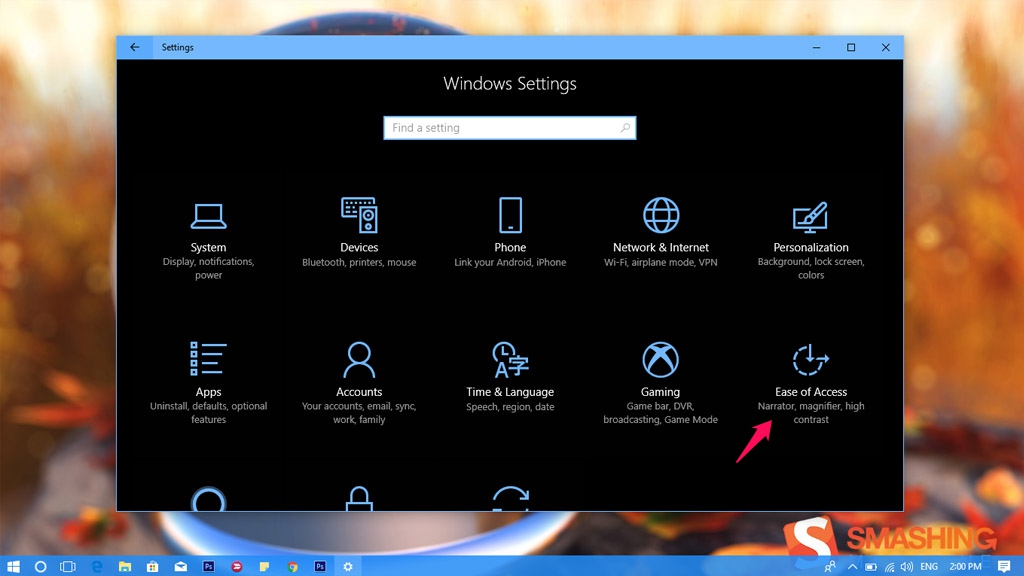Open Microsoft Store from the taskbar
The height and width of the screenshot is (576, 1024).
(x=152, y=566)
